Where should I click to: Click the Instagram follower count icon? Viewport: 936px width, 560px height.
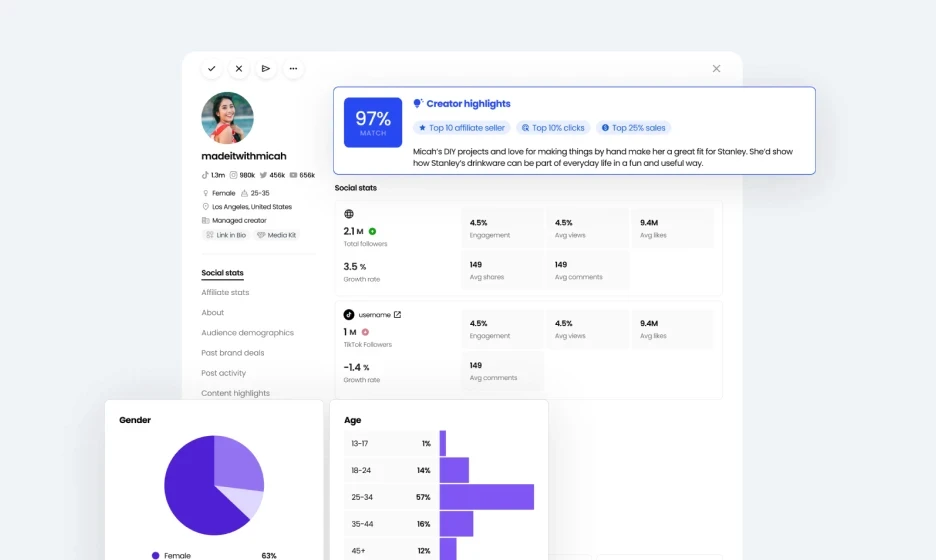(x=235, y=175)
